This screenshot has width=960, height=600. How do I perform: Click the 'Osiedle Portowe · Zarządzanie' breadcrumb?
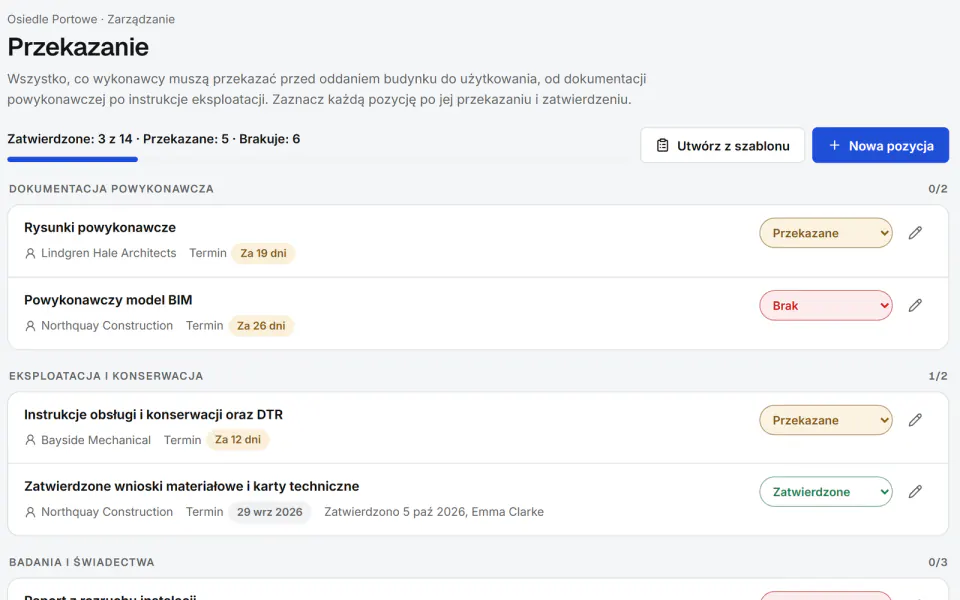91,19
